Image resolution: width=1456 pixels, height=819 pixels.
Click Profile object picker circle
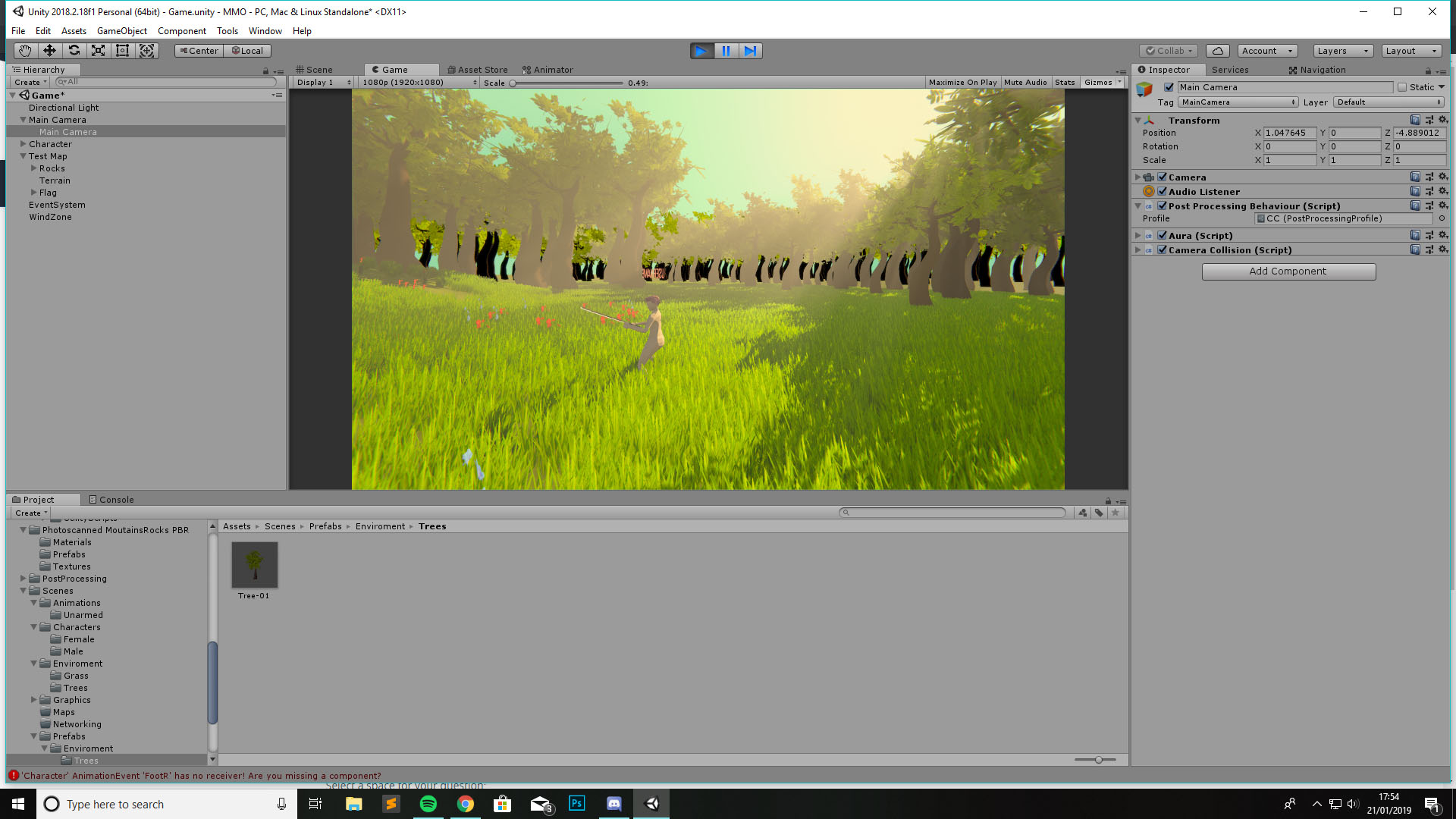coord(1442,218)
